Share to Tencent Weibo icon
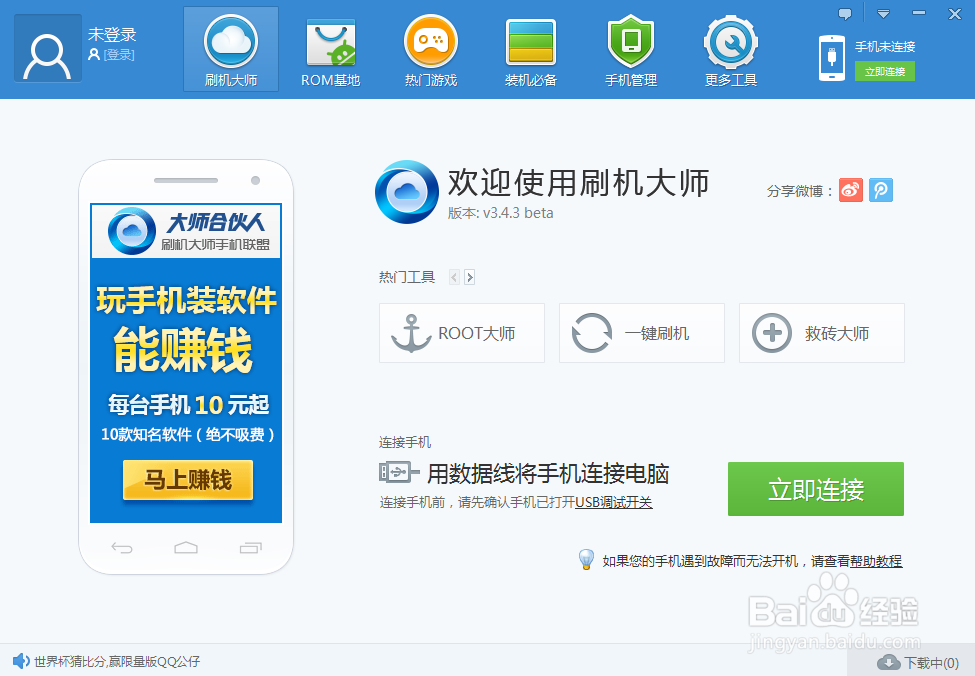975x676 pixels. [x=880, y=190]
